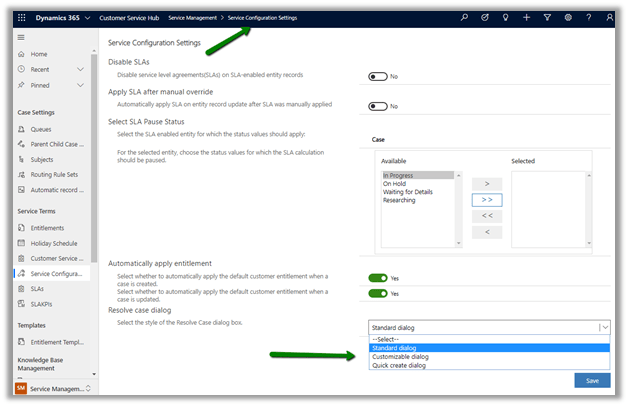Click the sidebar vertical scrollbar
Image resolution: width=628 pixels, height=406 pixels.
point(94,158)
